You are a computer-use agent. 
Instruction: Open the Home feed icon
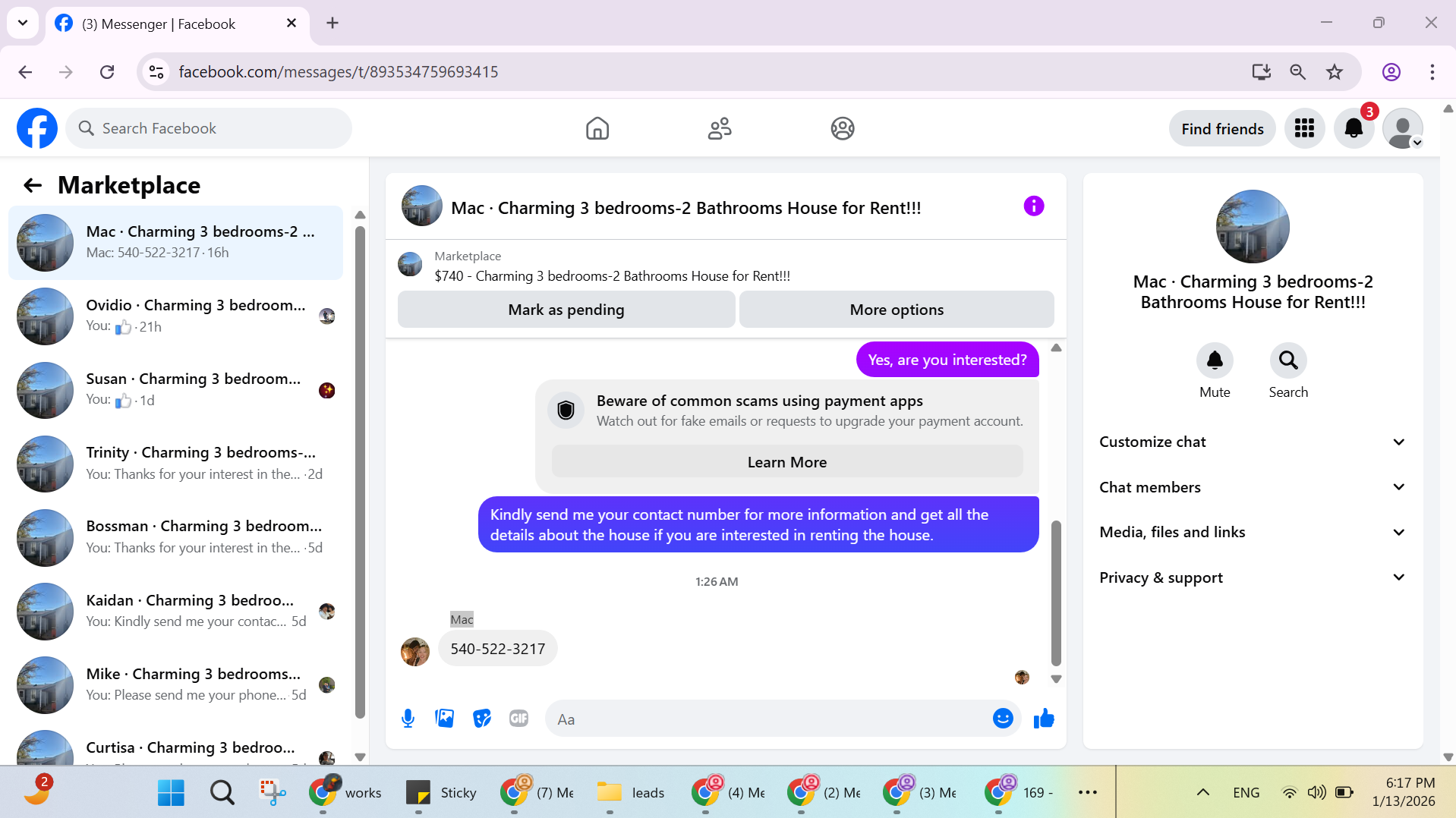597,128
